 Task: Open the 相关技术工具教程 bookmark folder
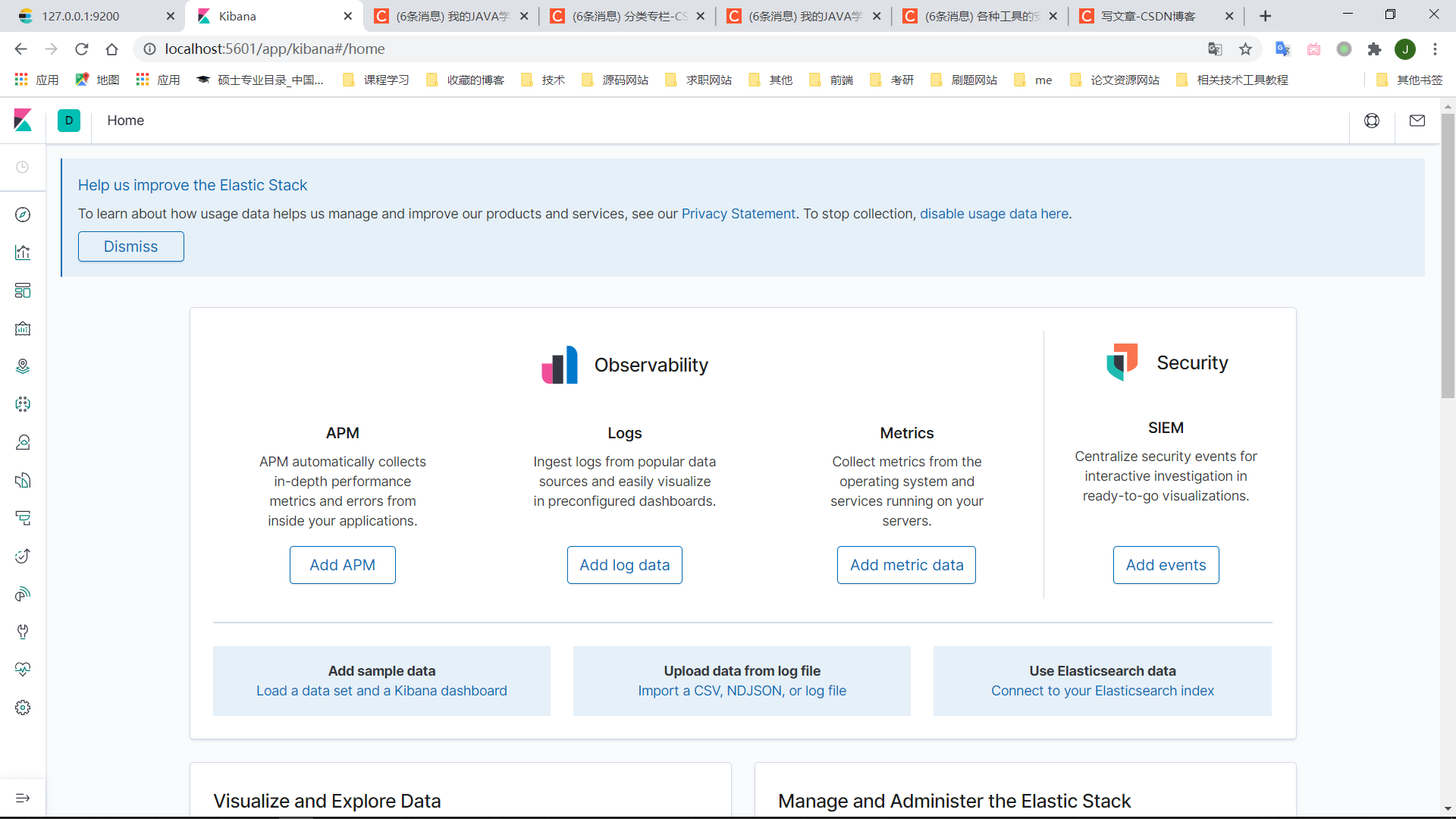(x=1232, y=80)
